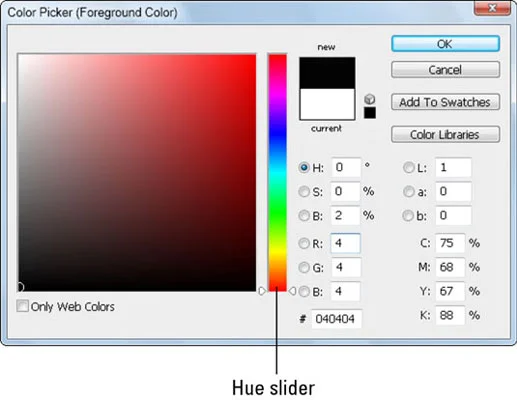Image resolution: width=517 pixels, height=400 pixels.
Task: Click the Cancel button
Action: click(x=445, y=70)
